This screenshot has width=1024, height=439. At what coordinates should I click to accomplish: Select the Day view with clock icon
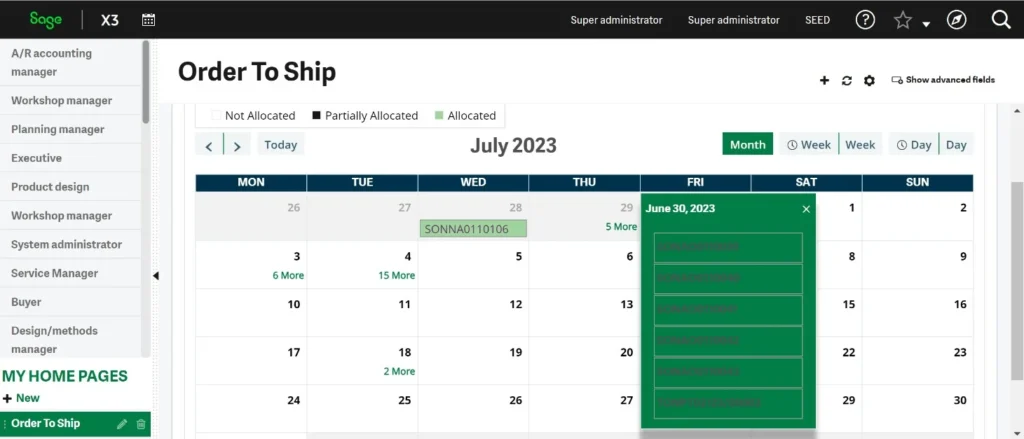point(914,145)
